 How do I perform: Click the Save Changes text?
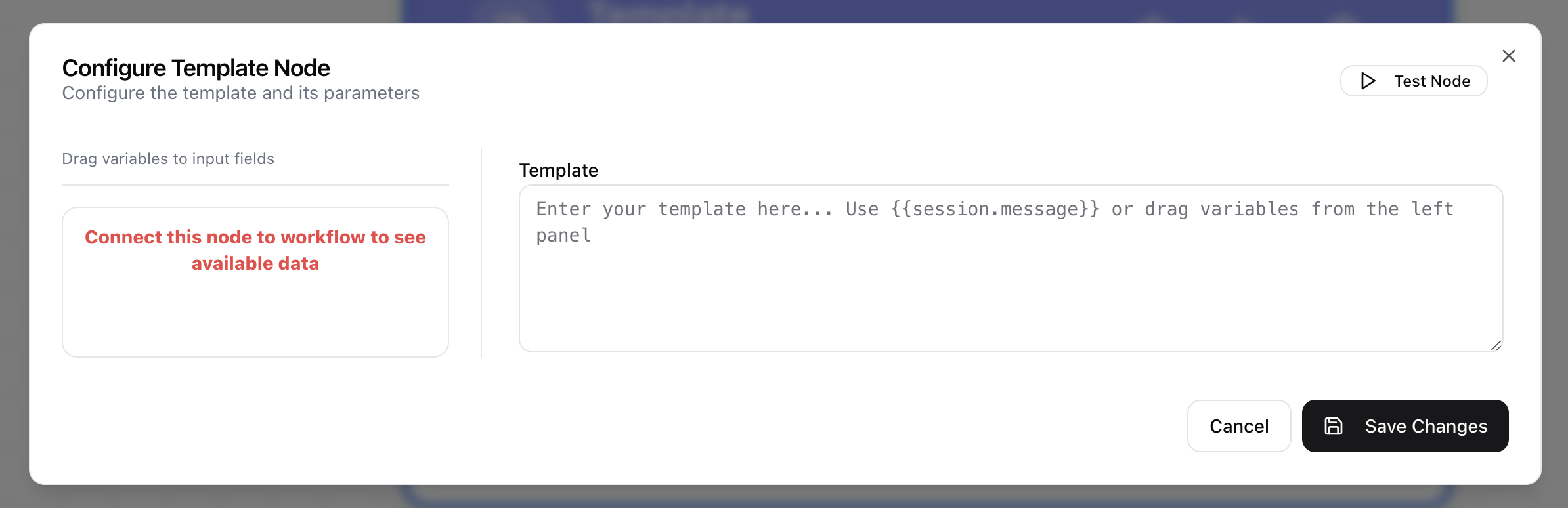point(1426,426)
